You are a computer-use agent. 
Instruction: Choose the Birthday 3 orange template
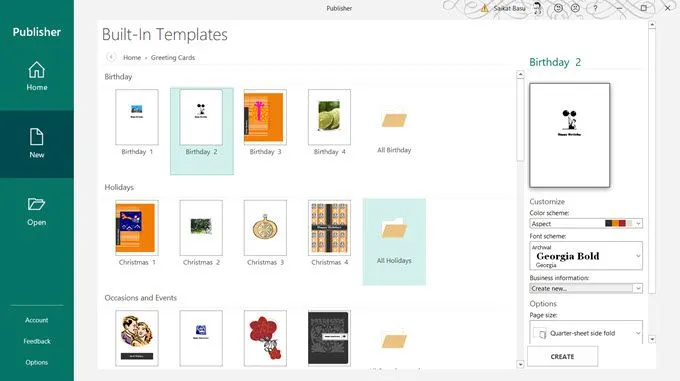click(x=265, y=117)
